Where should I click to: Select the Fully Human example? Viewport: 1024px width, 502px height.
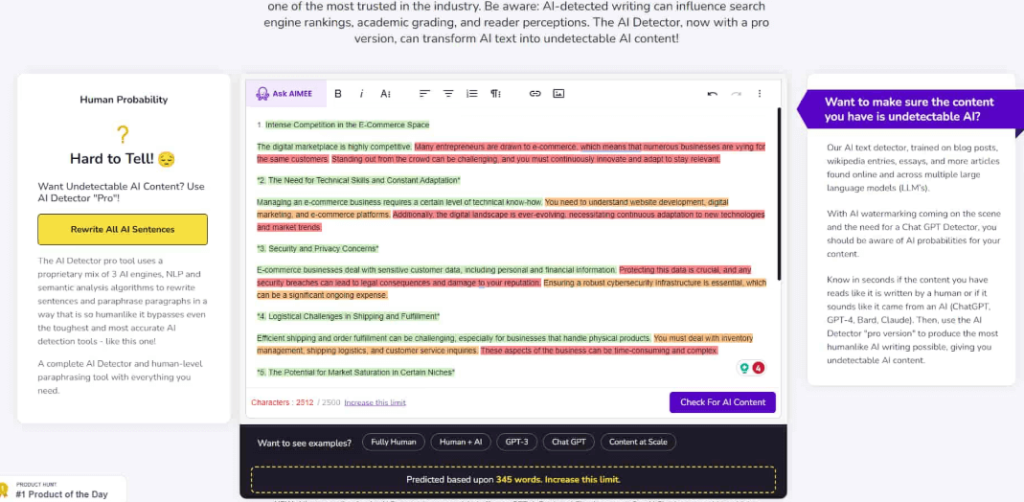pos(393,442)
